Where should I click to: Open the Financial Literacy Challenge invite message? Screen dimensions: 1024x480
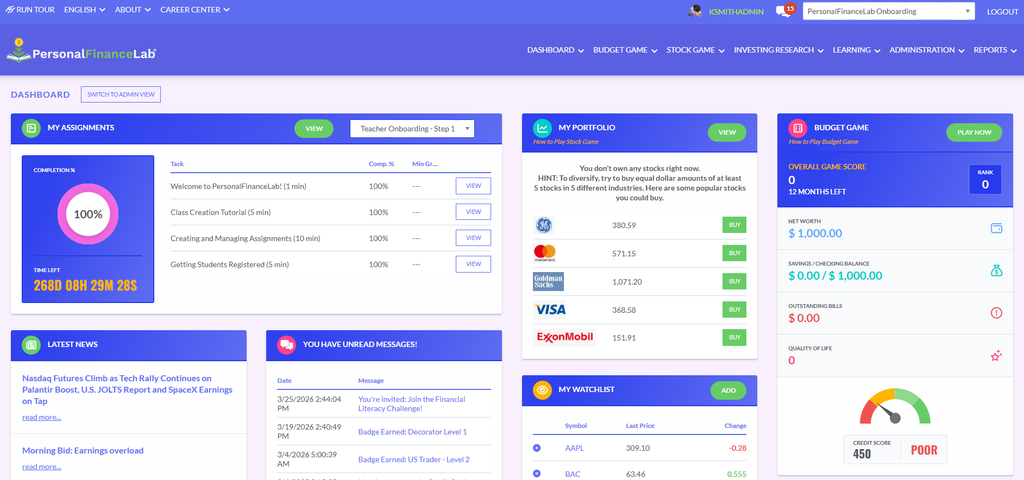pos(411,404)
